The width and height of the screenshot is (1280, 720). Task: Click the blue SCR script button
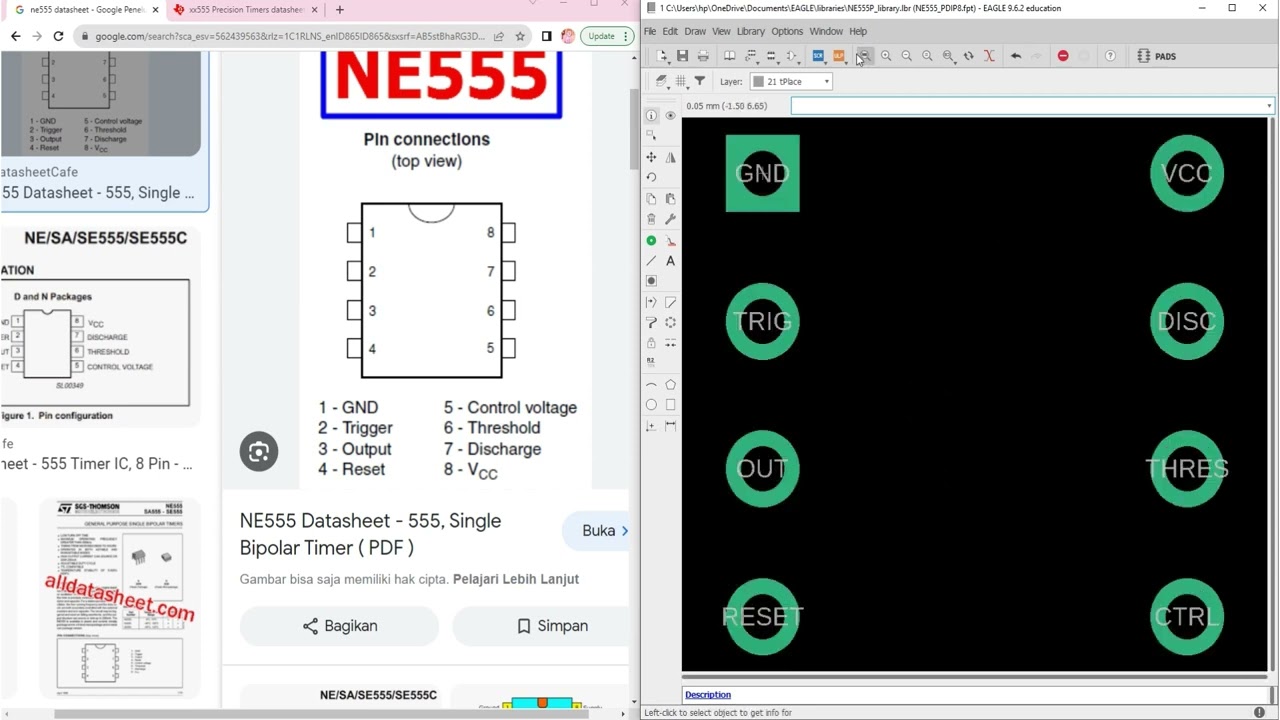point(818,56)
